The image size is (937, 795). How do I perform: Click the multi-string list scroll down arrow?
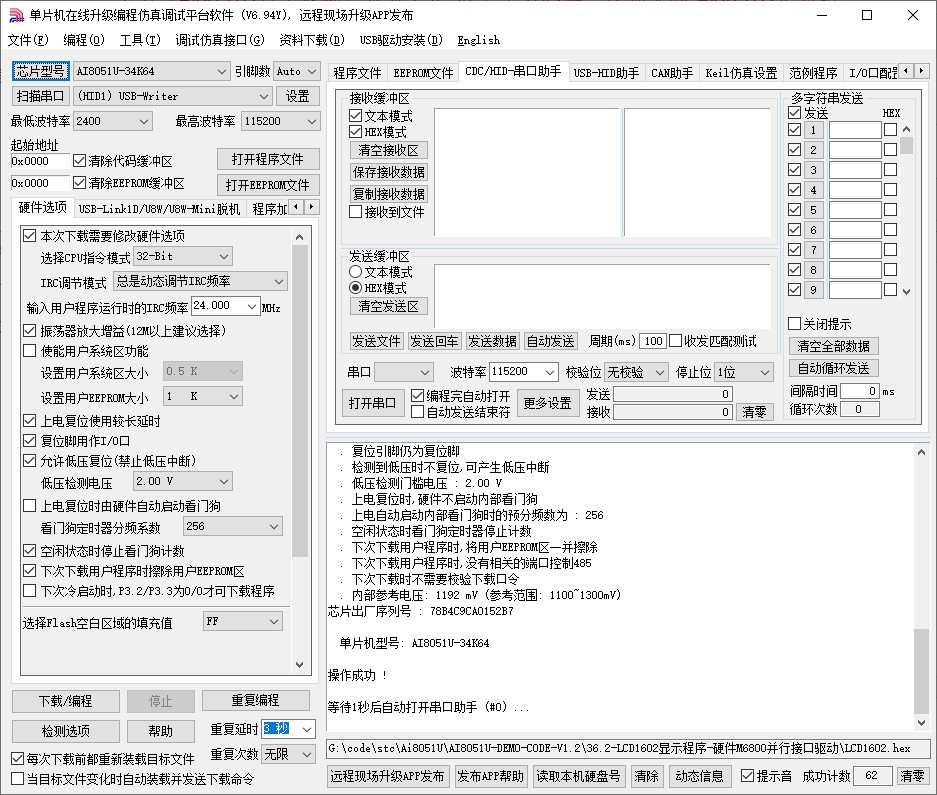pyautogui.click(x=907, y=292)
